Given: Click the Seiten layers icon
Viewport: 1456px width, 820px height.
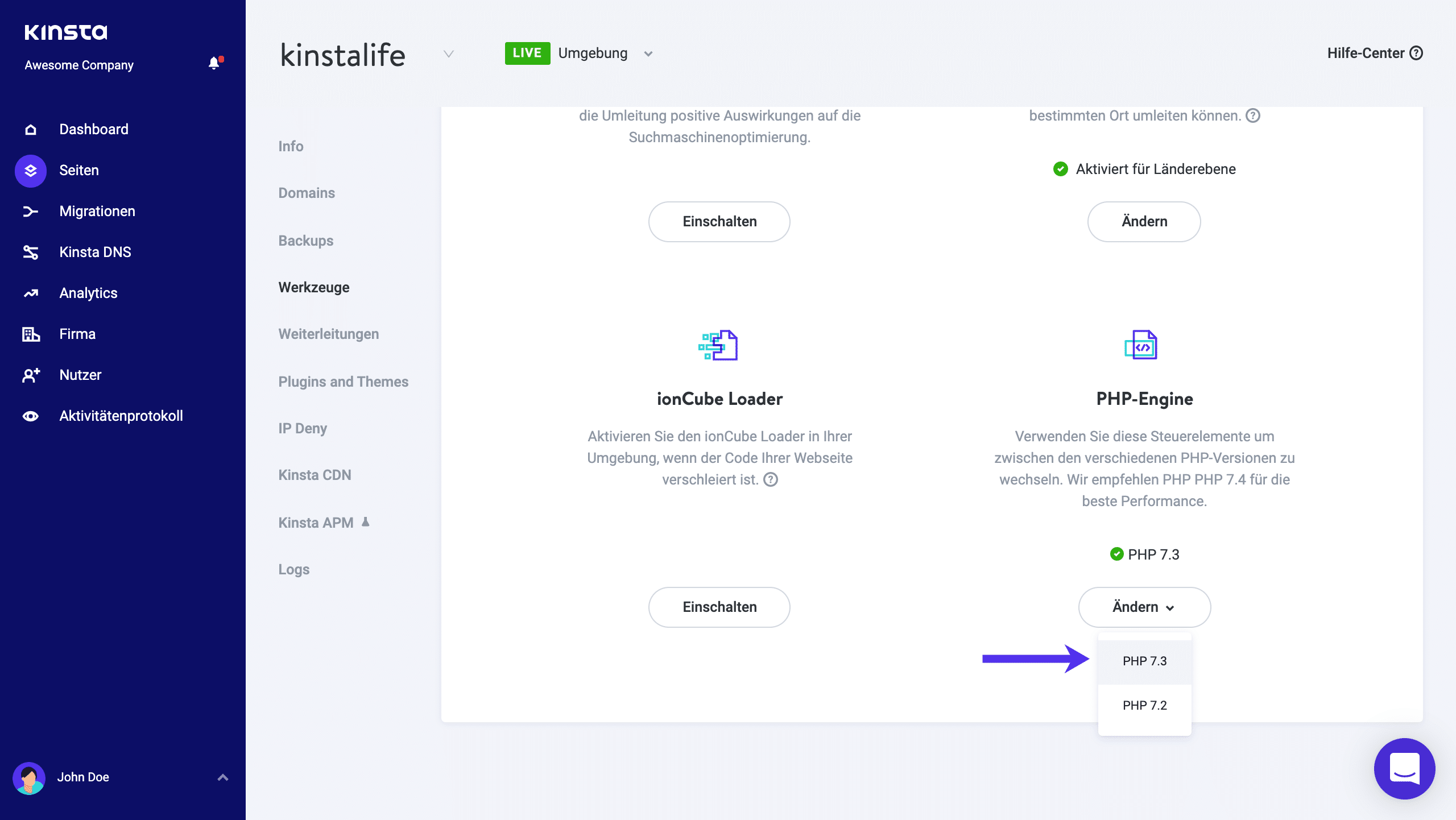Looking at the screenshot, I should tap(31, 171).
